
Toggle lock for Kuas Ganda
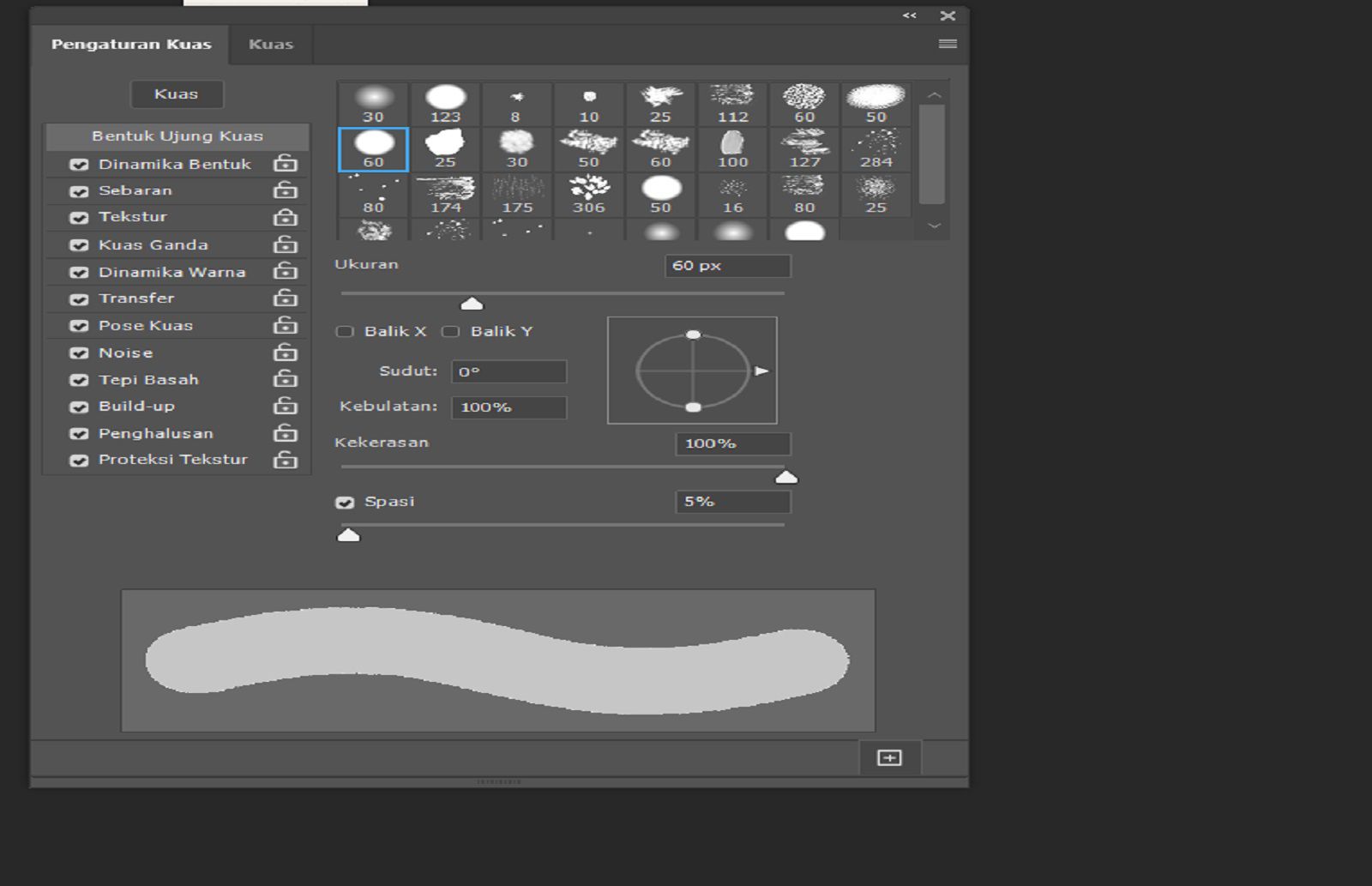(286, 244)
